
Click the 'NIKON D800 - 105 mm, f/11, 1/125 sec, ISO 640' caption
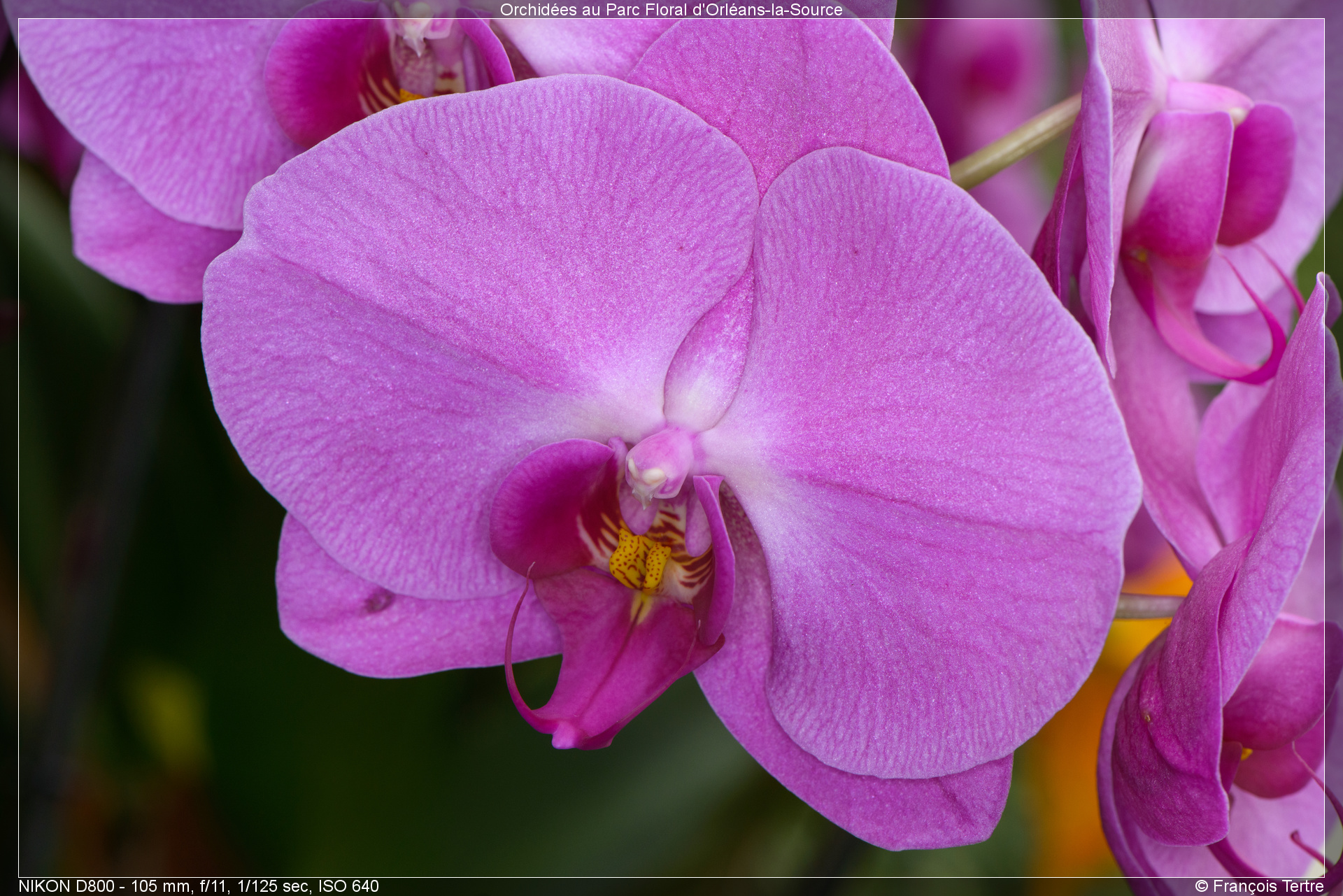(199, 886)
